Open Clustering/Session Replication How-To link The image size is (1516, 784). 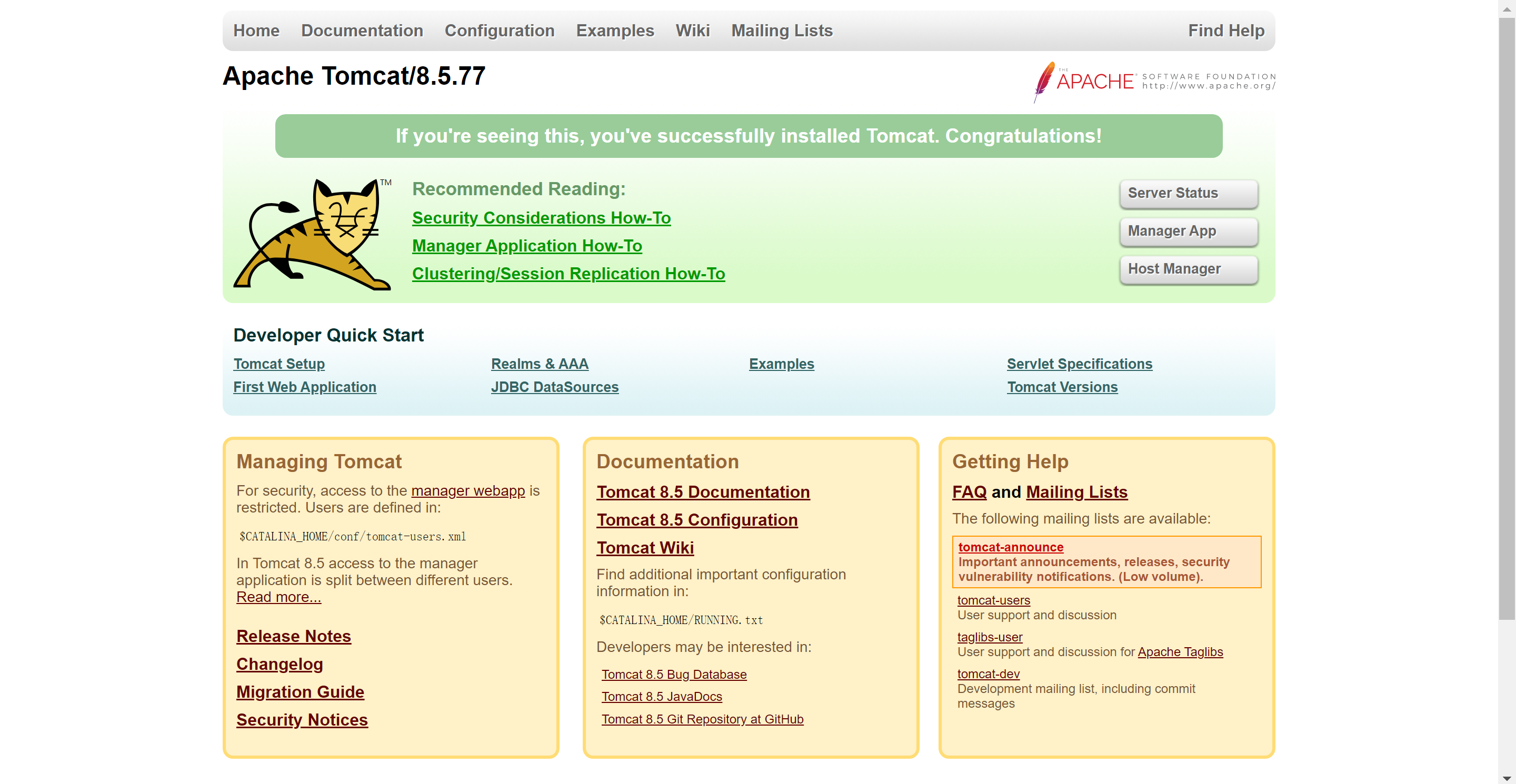[x=568, y=274]
